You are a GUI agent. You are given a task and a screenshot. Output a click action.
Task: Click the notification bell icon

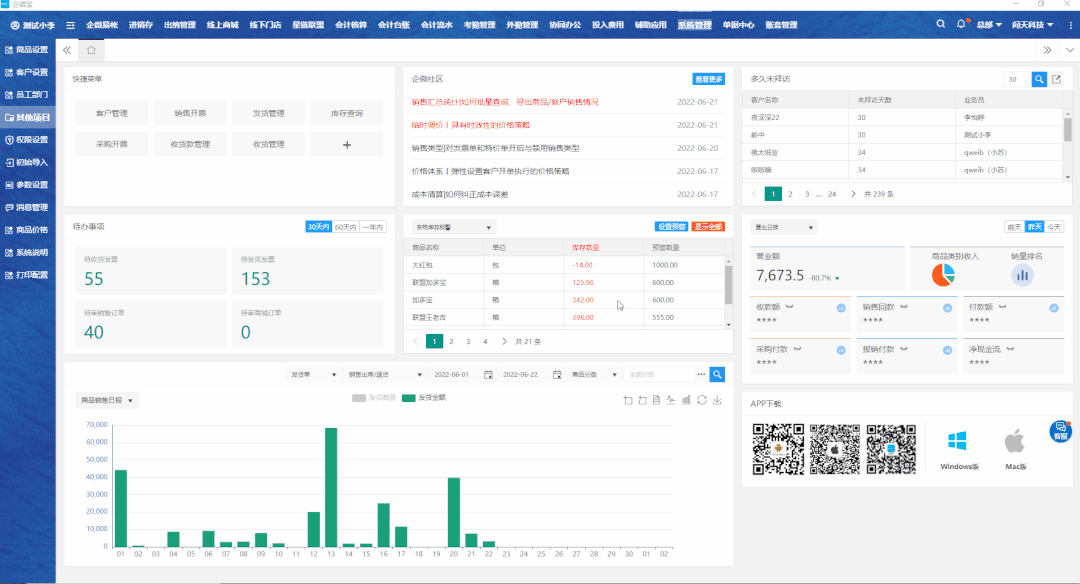[x=962, y=24]
